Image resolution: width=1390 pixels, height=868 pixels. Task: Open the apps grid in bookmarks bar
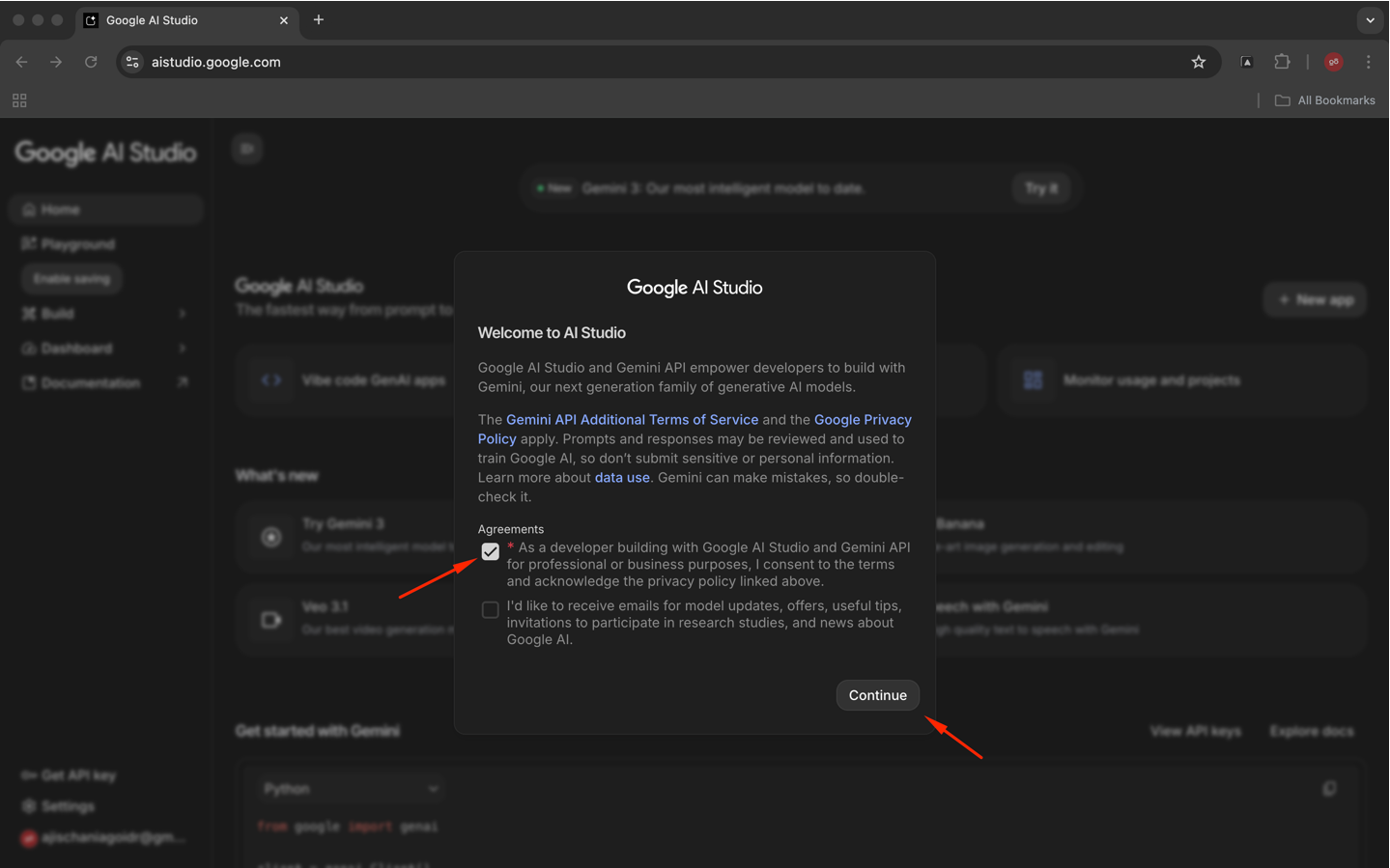[19, 100]
